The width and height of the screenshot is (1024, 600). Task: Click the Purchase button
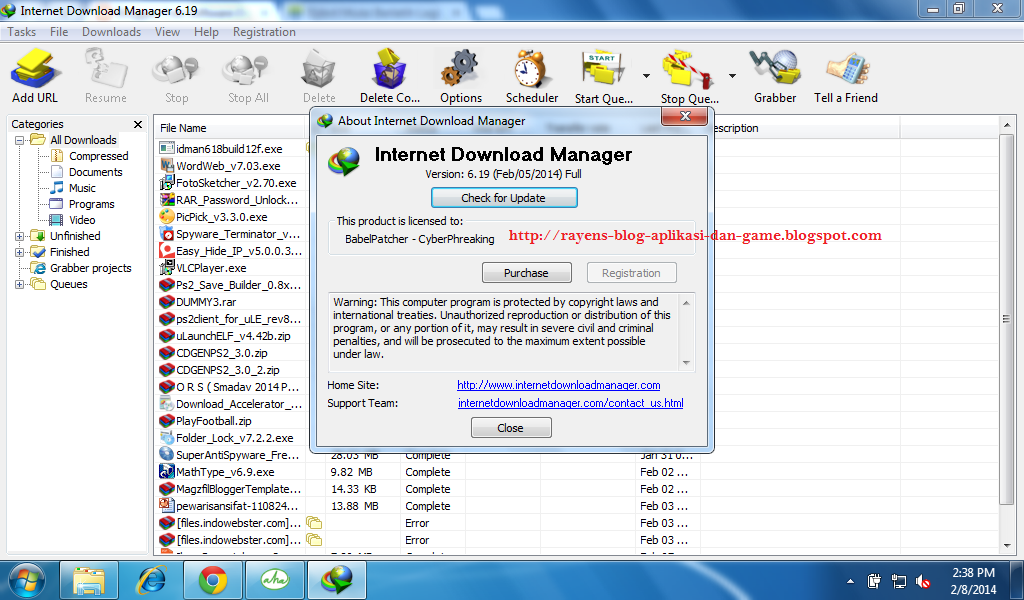(x=526, y=273)
